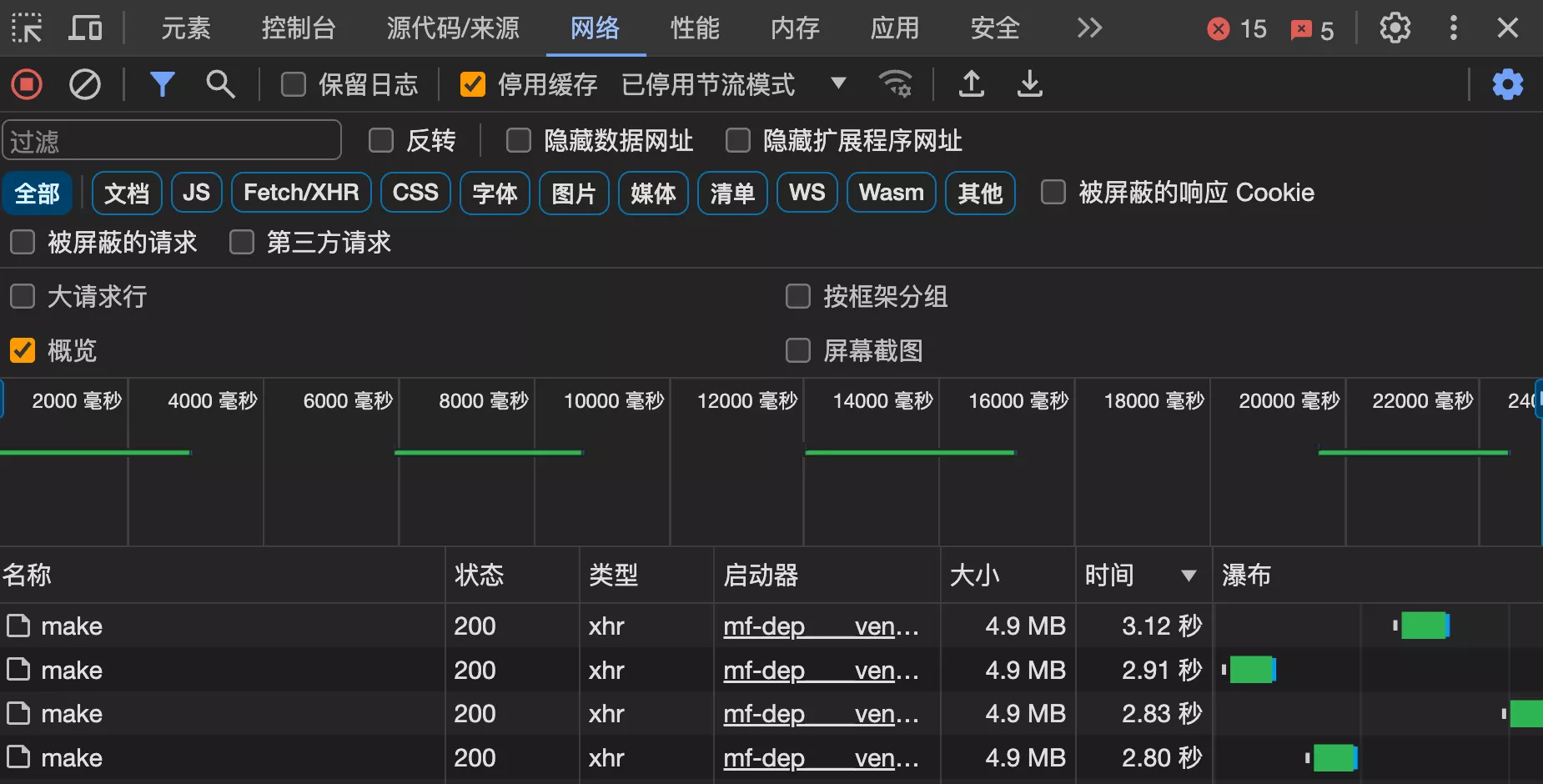Screen dimensions: 1543x784
Task: Switch to the 安全 tab
Action: [995, 28]
